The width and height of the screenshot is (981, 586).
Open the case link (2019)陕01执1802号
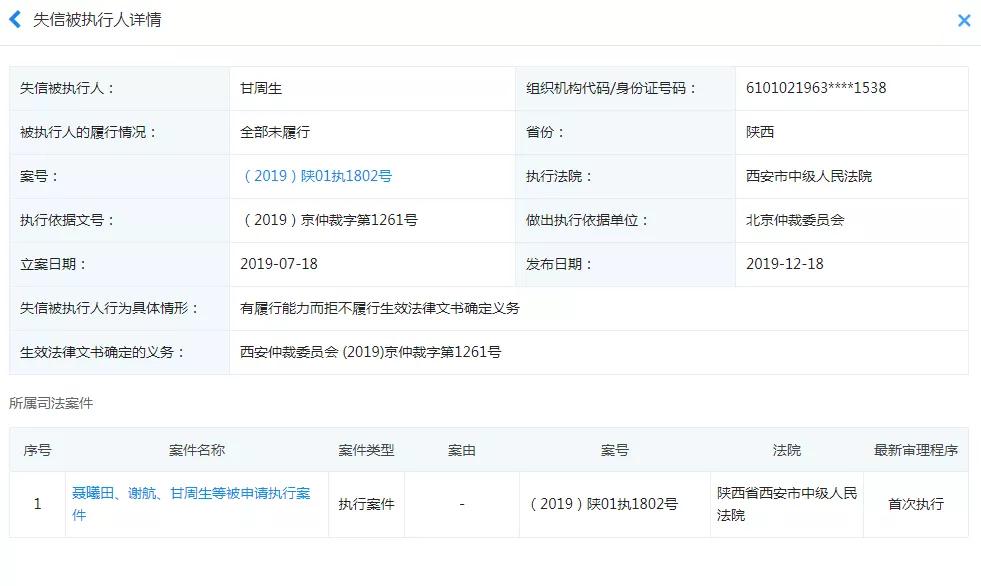point(315,176)
